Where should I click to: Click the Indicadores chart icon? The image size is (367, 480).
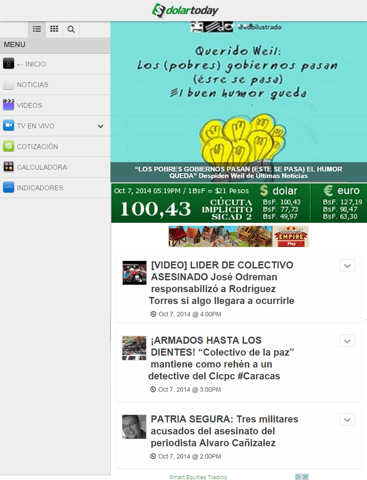8,187
